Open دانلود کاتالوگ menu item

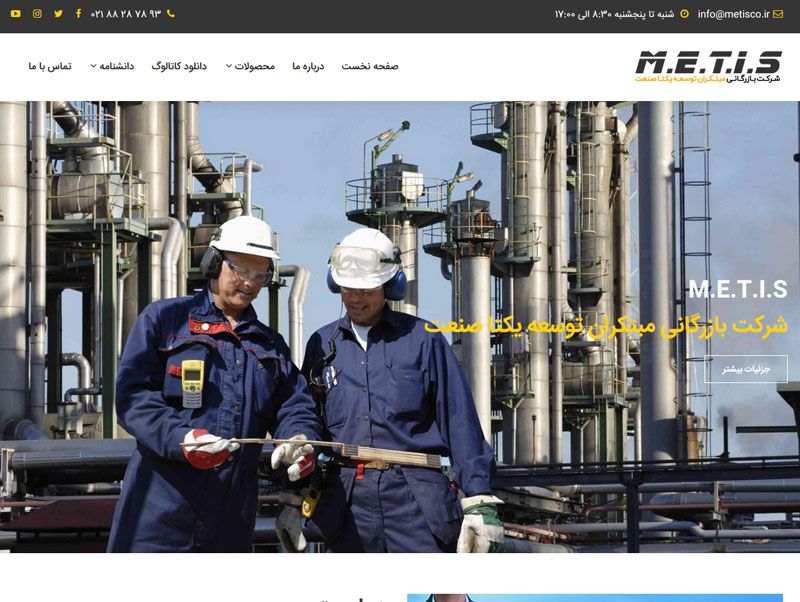pos(179,66)
